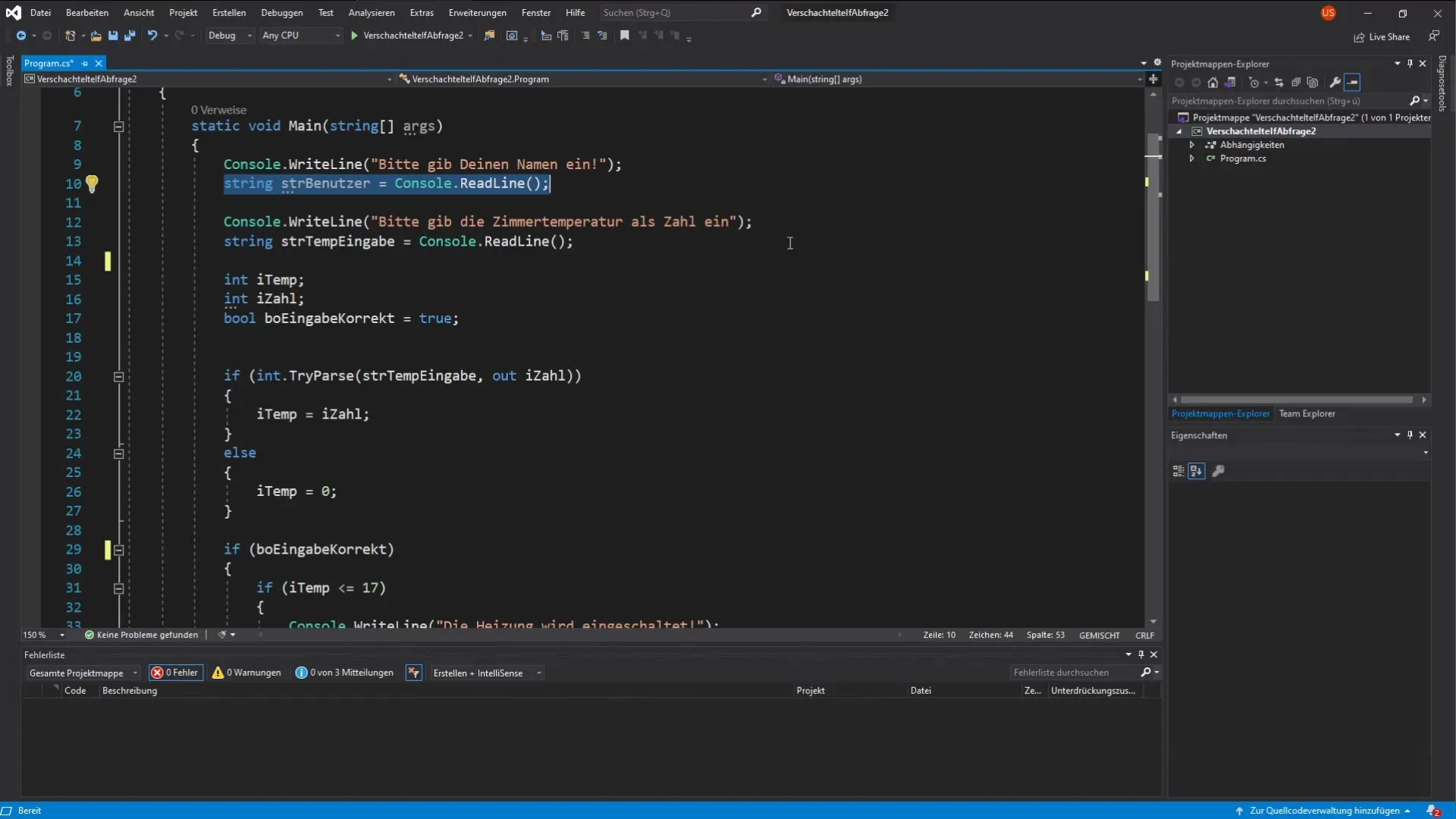Open the Erweiterungen menu

(477, 13)
